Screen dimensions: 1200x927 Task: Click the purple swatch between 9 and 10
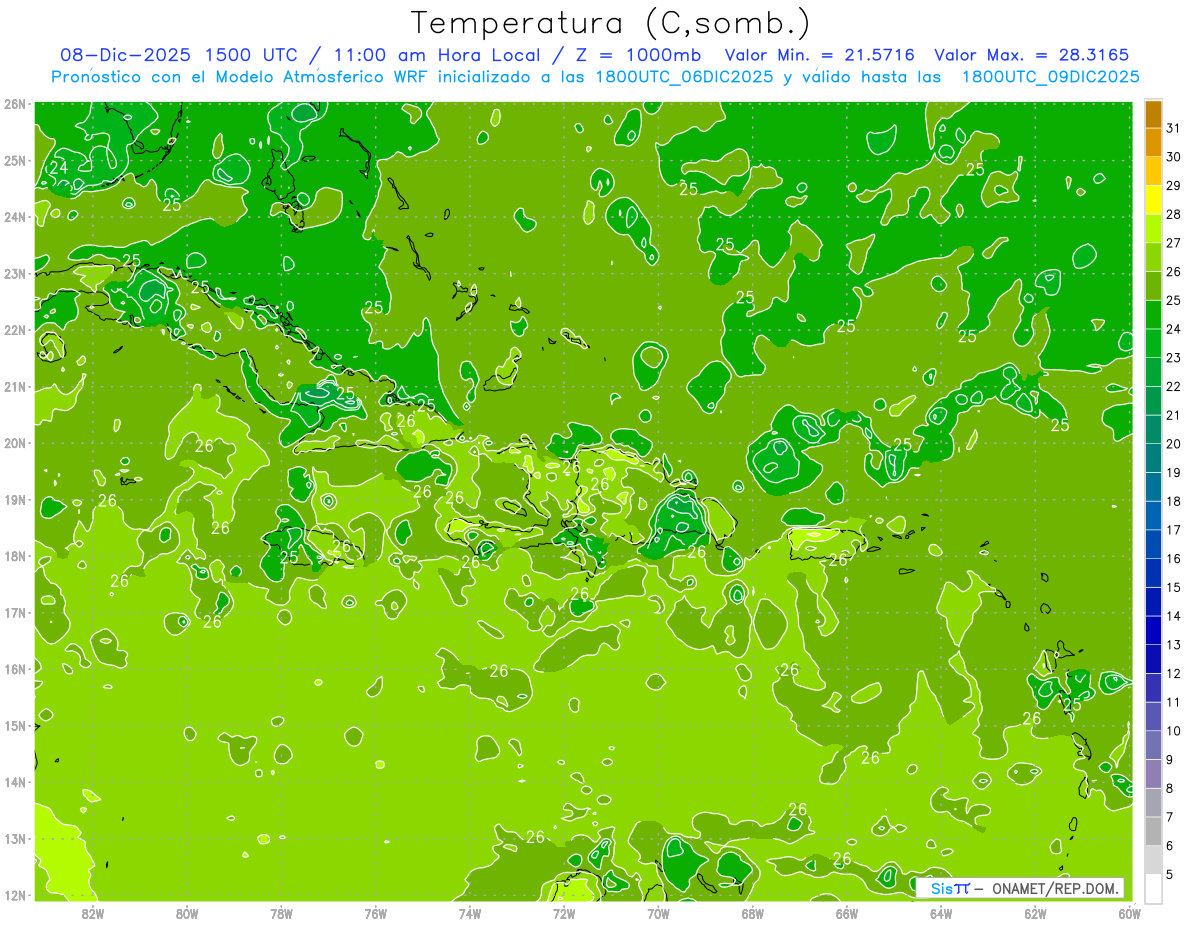tap(1153, 745)
